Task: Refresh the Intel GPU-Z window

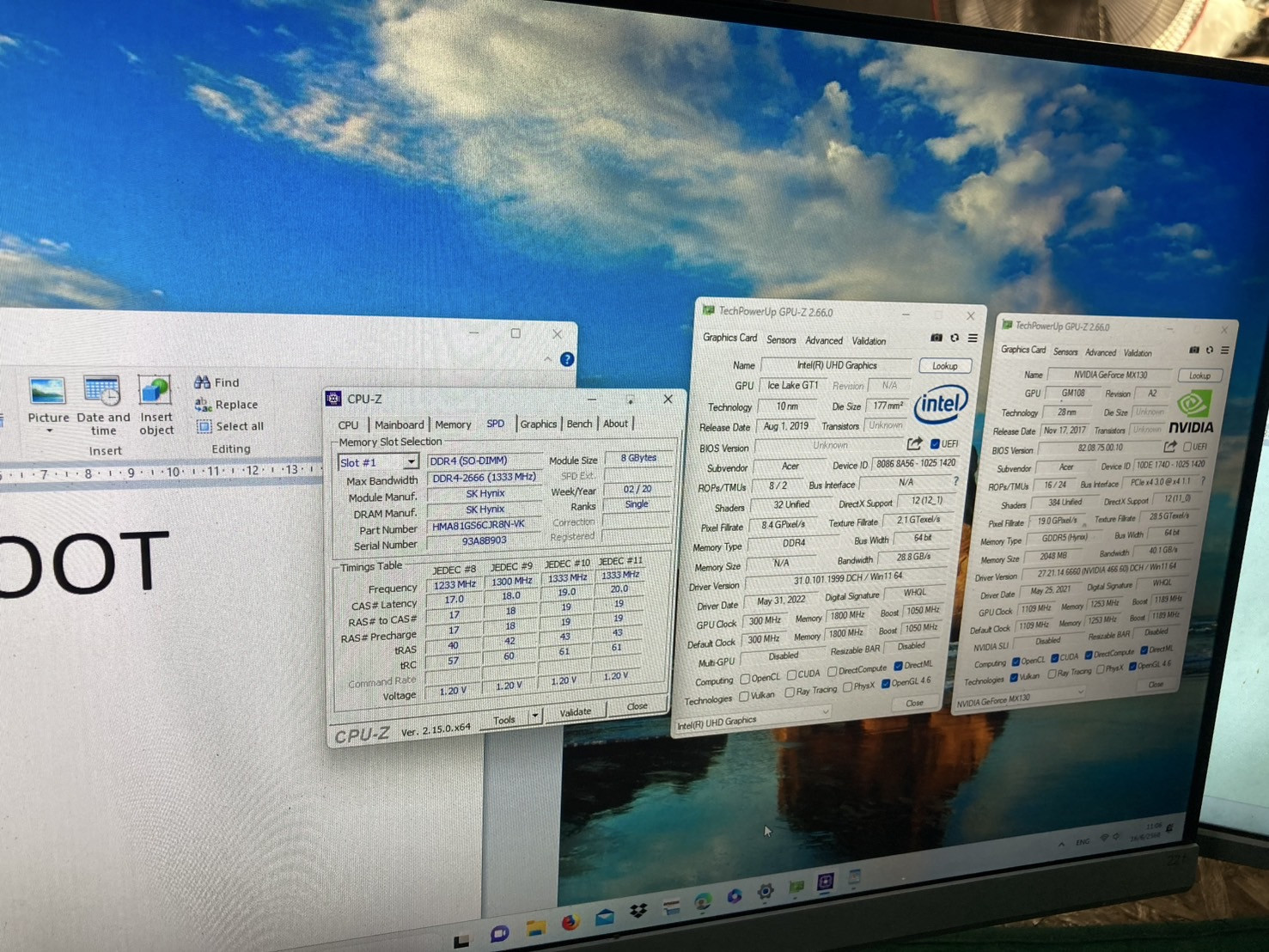Action: (x=955, y=339)
